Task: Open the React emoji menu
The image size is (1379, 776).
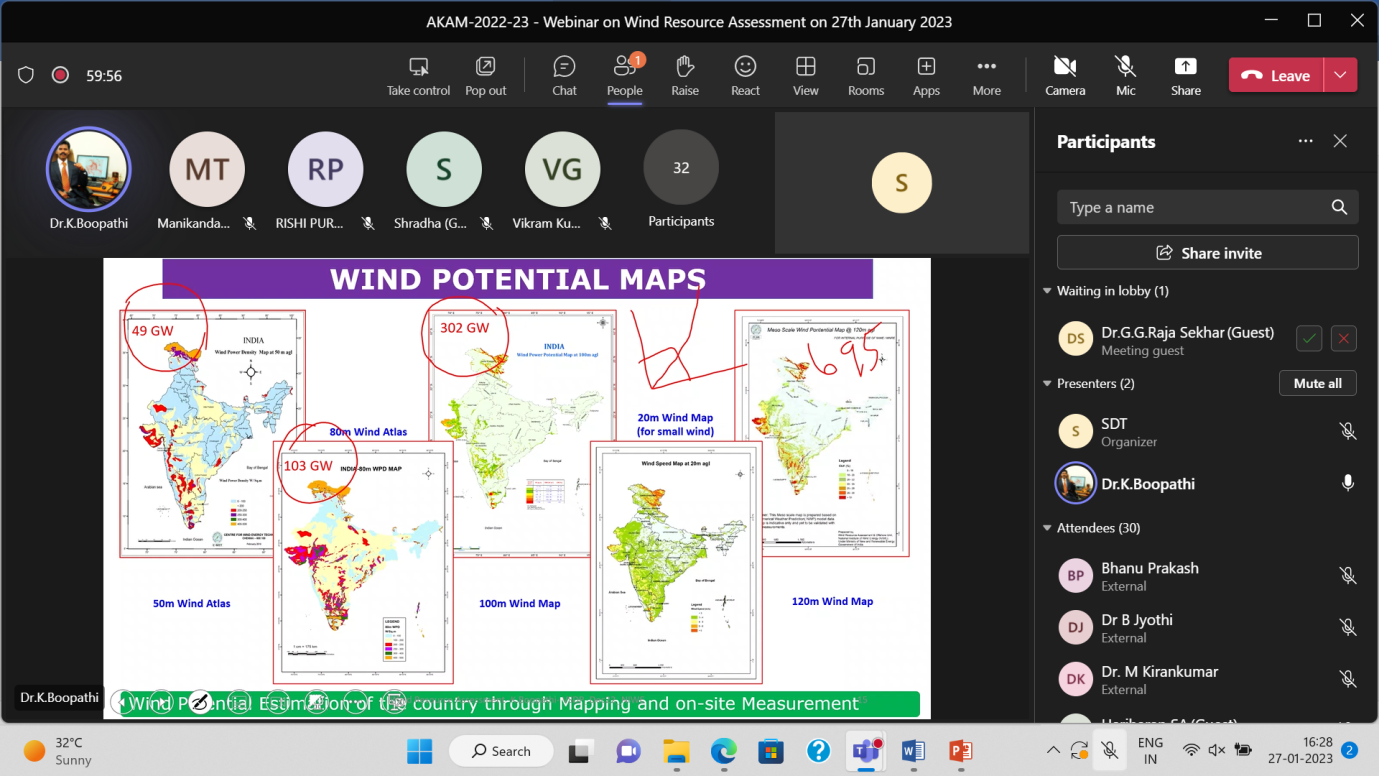Action: pos(745,75)
